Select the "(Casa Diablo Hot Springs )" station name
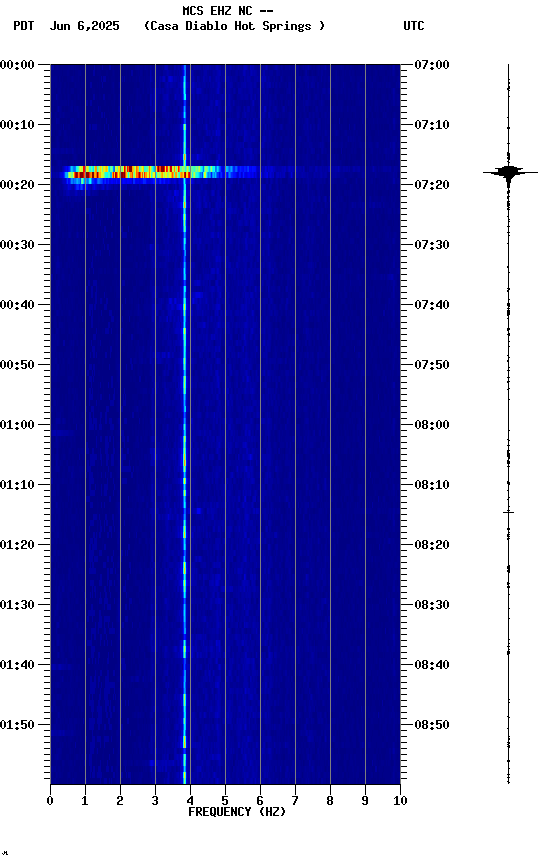The width and height of the screenshot is (552, 864). click(x=234, y=26)
